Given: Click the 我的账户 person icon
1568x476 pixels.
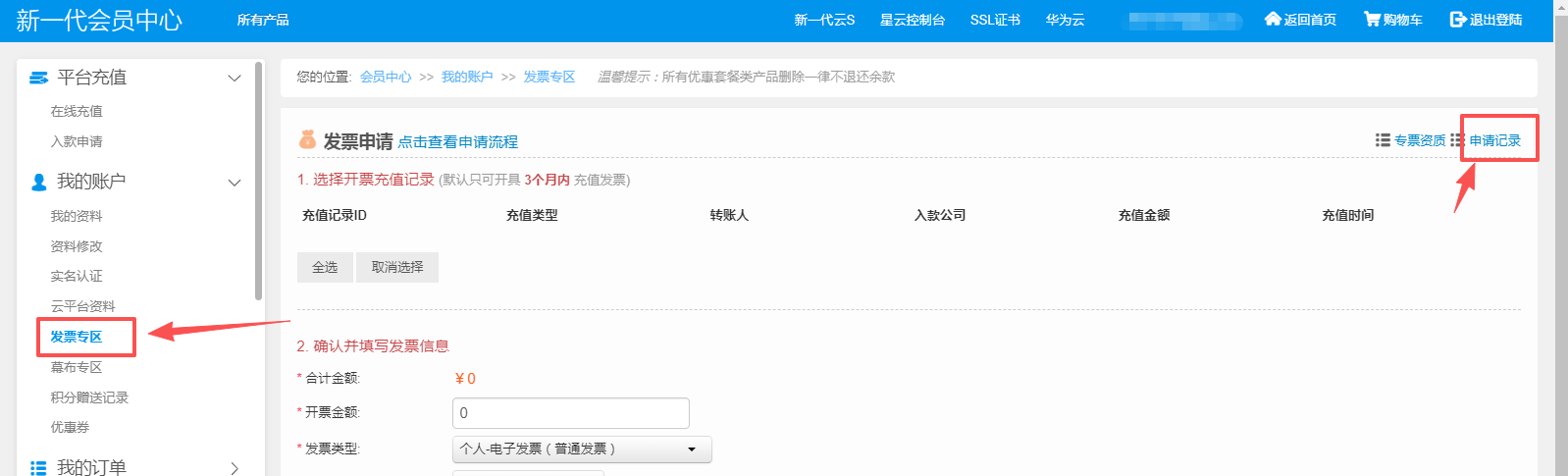Looking at the screenshot, I should click(39, 182).
